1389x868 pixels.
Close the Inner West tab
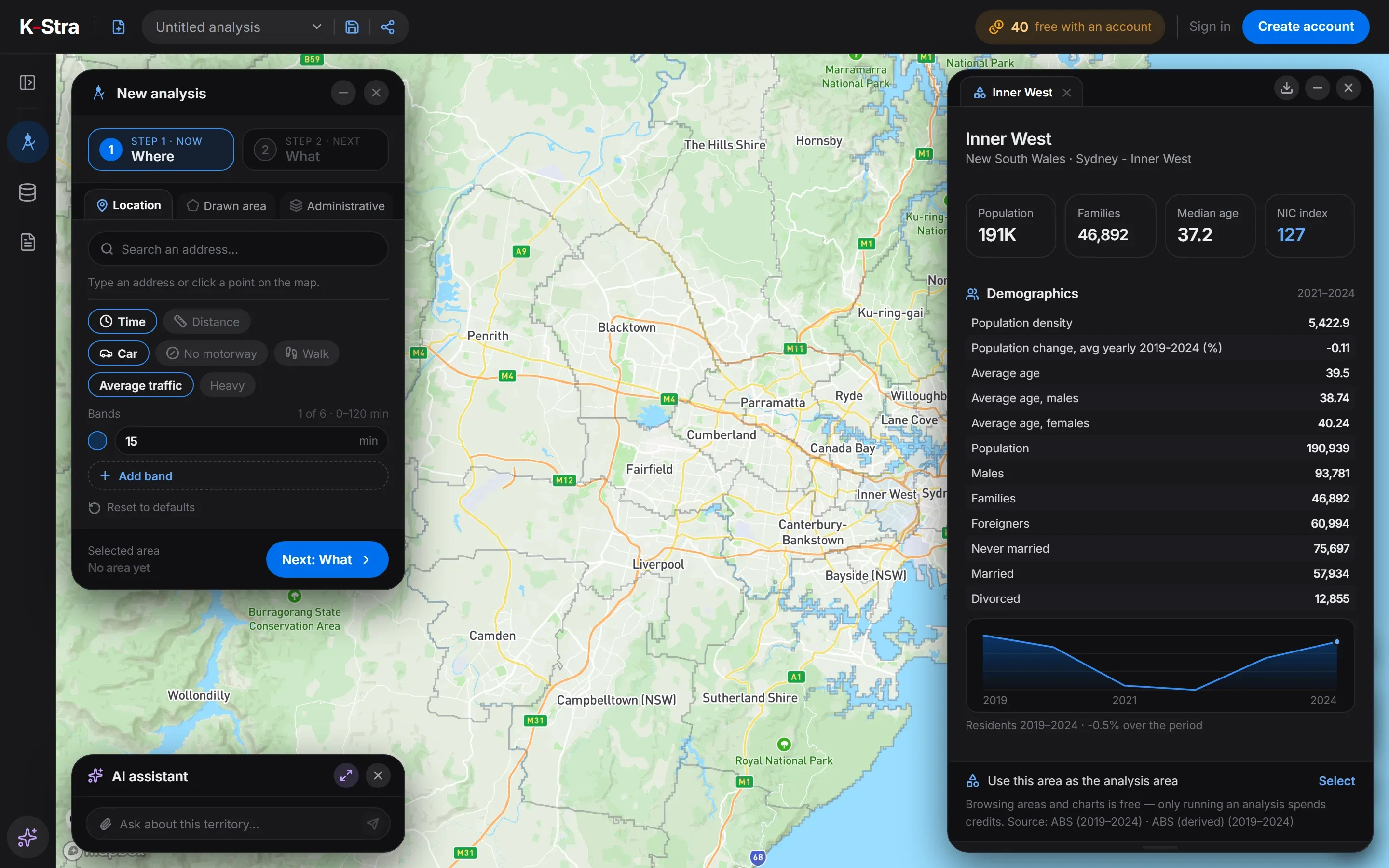1067,93
